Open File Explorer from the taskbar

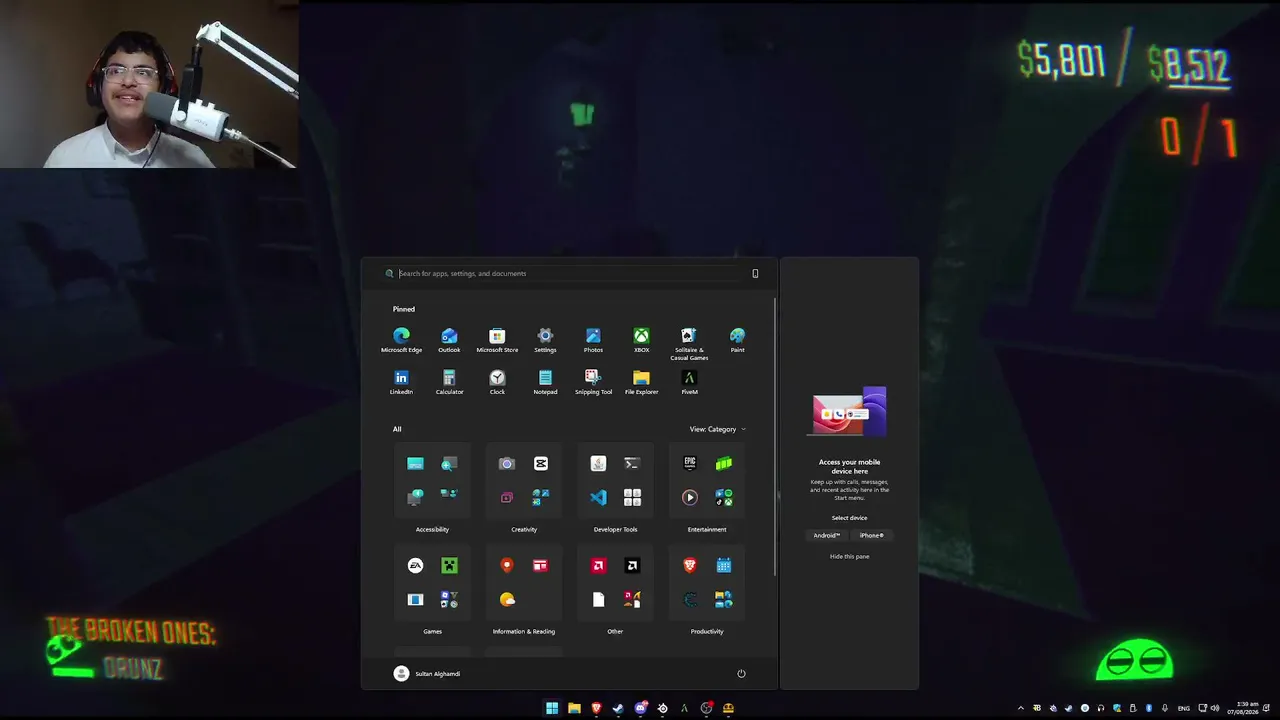574,708
